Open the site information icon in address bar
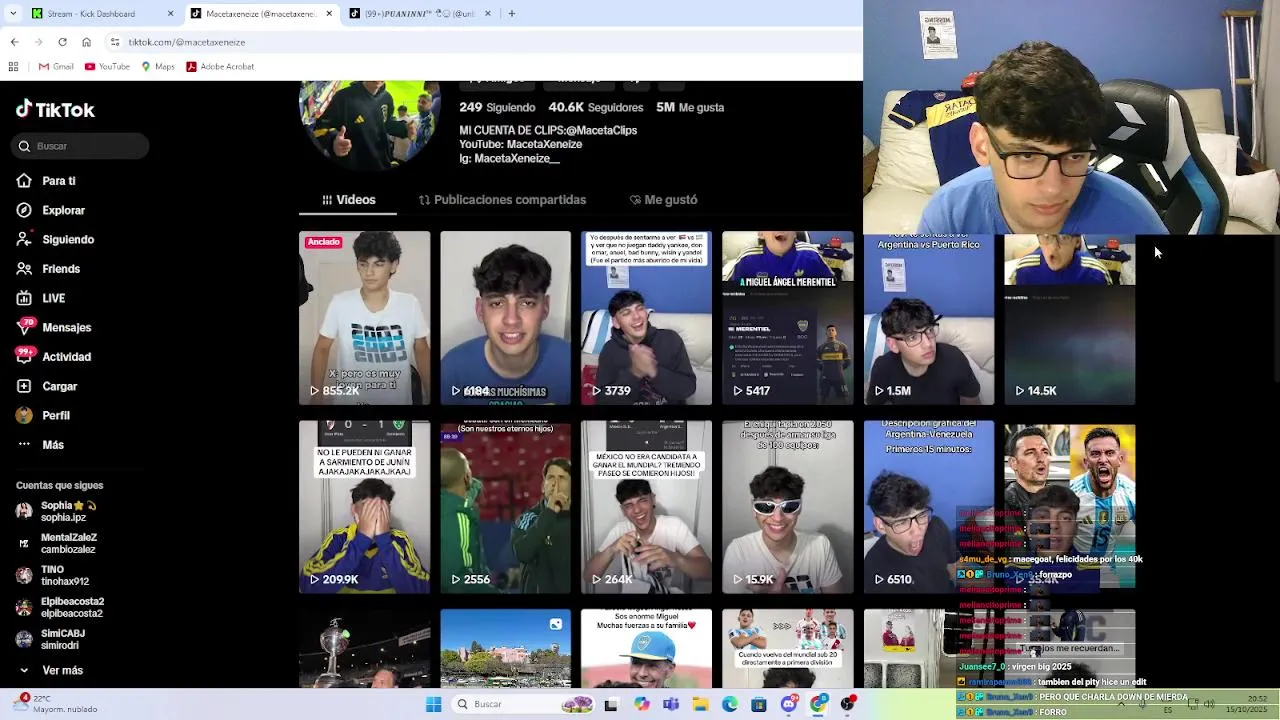This screenshot has height=720, width=1280. pos(116,42)
